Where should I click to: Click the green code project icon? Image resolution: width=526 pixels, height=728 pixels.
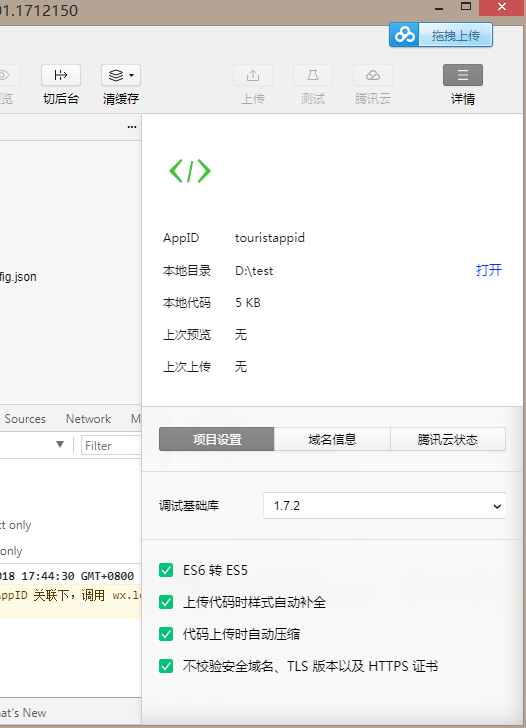pyautogui.click(x=190, y=171)
